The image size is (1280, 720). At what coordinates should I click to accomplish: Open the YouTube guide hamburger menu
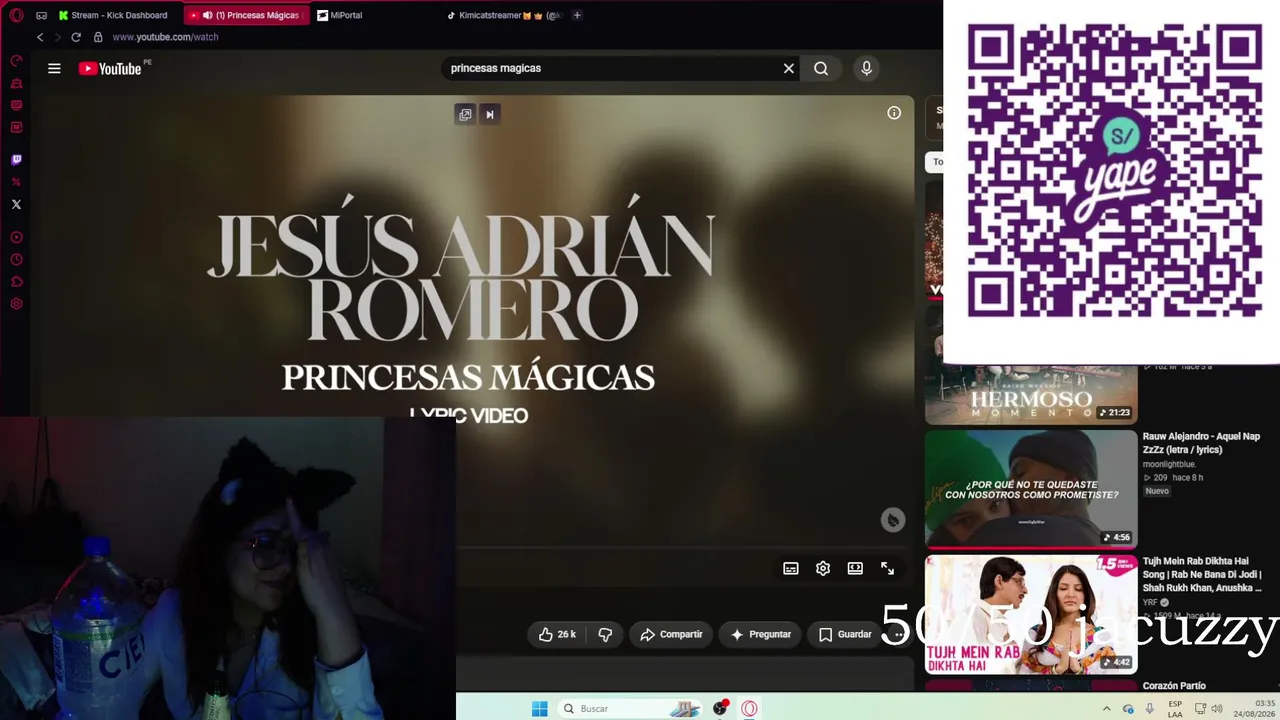[54, 68]
